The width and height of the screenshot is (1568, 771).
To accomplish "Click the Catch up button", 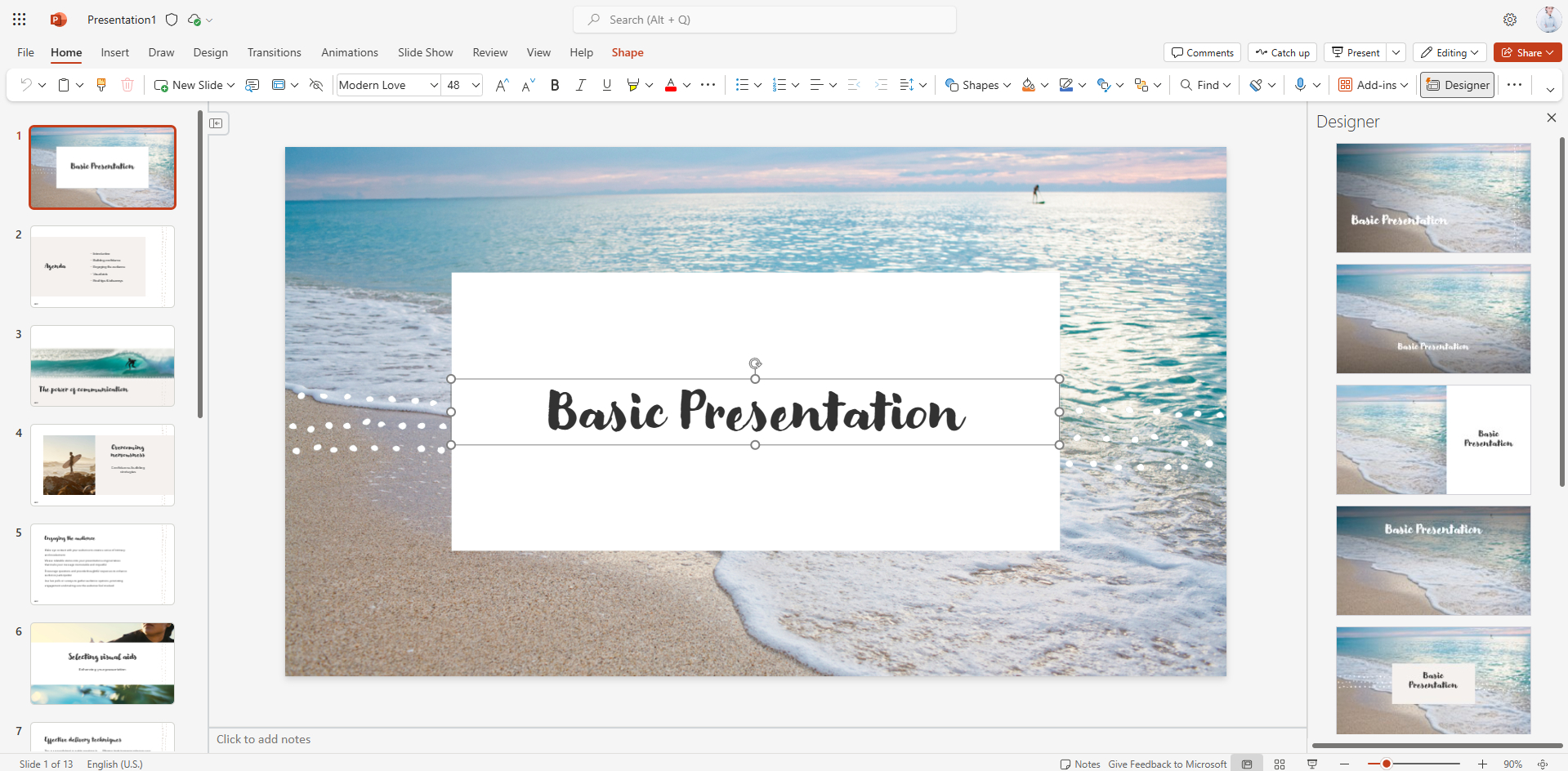I will point(1282,52).
